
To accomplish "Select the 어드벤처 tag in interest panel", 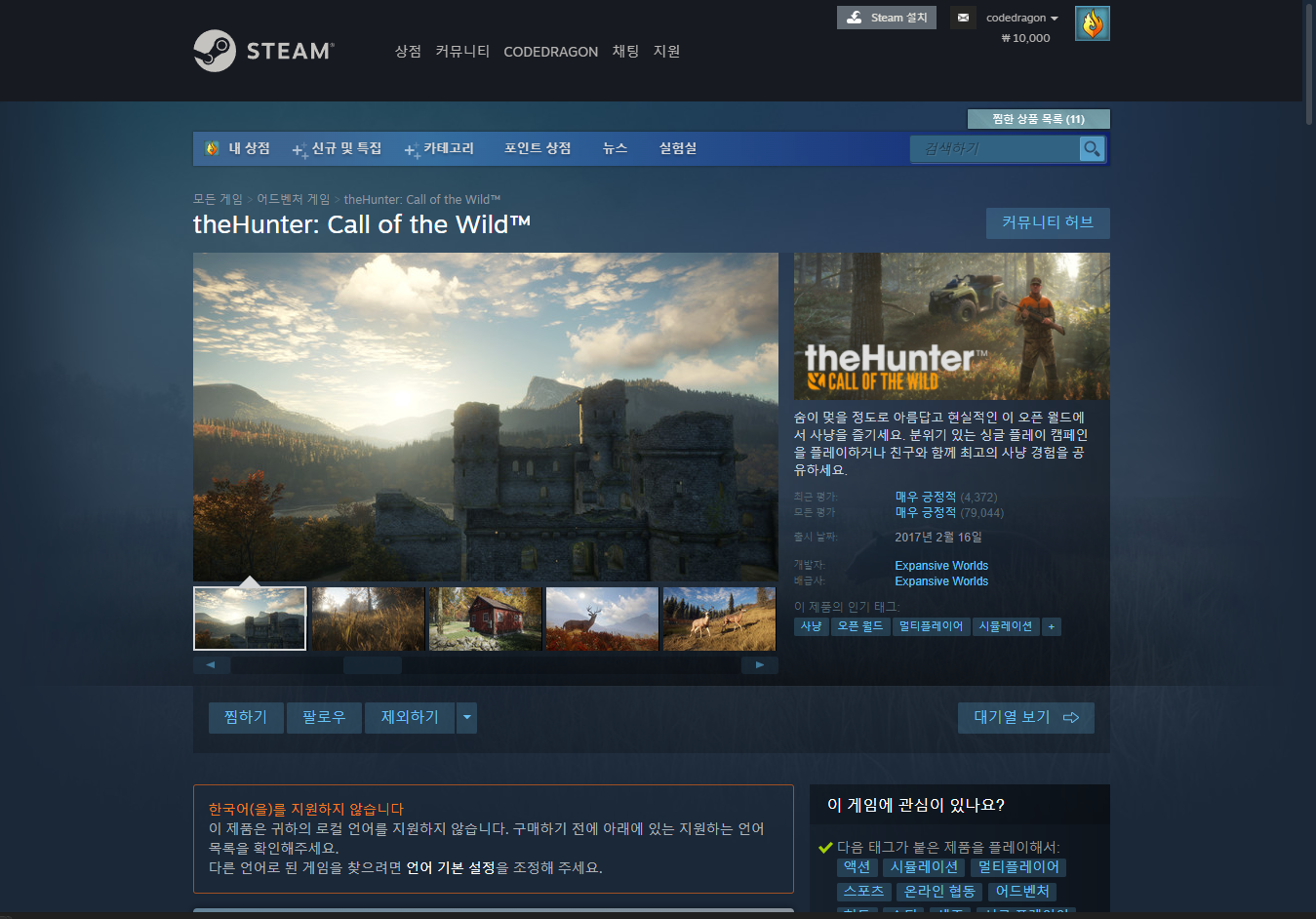I will (x=1022, y=892).
